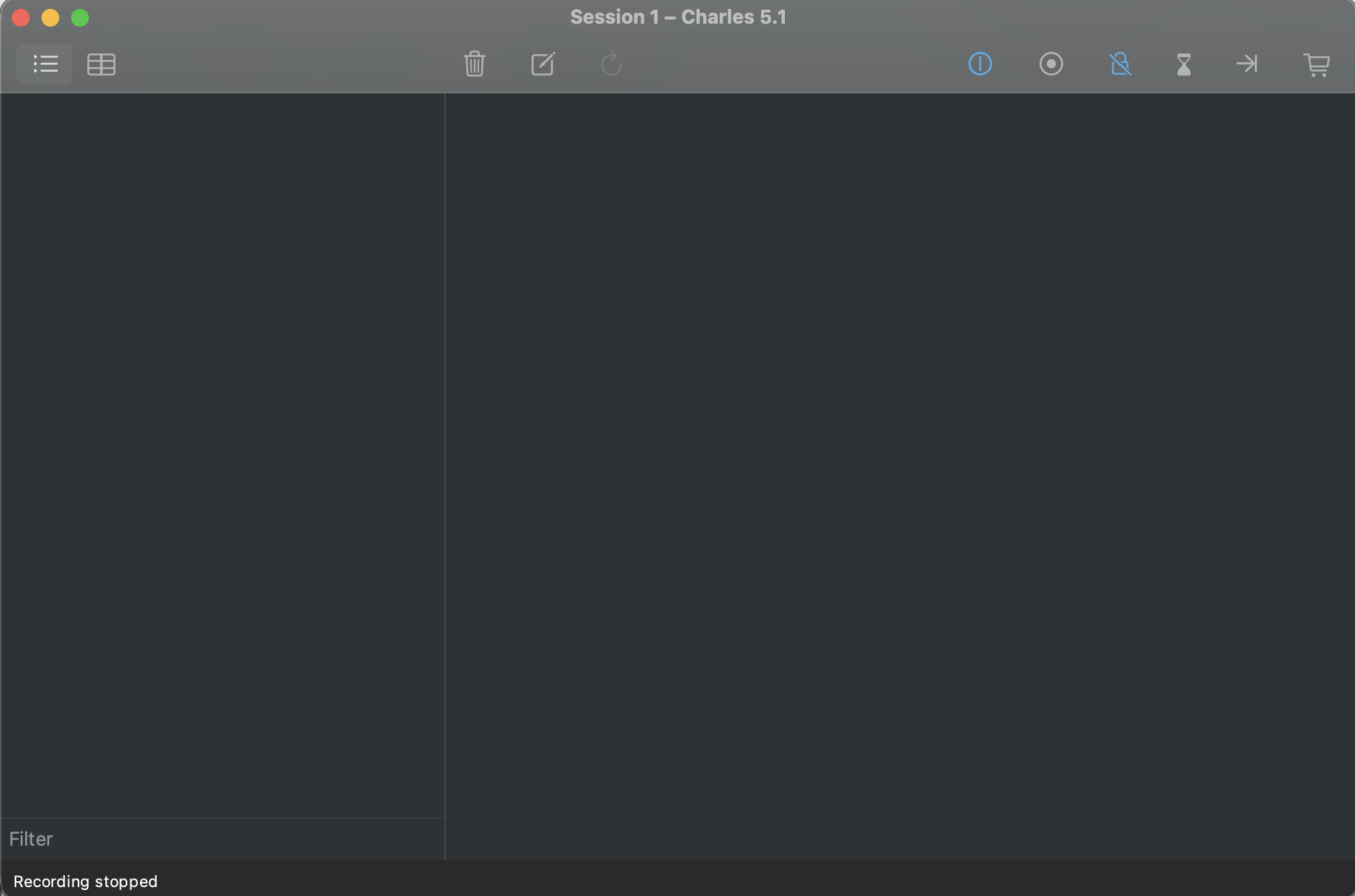Open the purchase cart icon

[x=1316, y=64]
